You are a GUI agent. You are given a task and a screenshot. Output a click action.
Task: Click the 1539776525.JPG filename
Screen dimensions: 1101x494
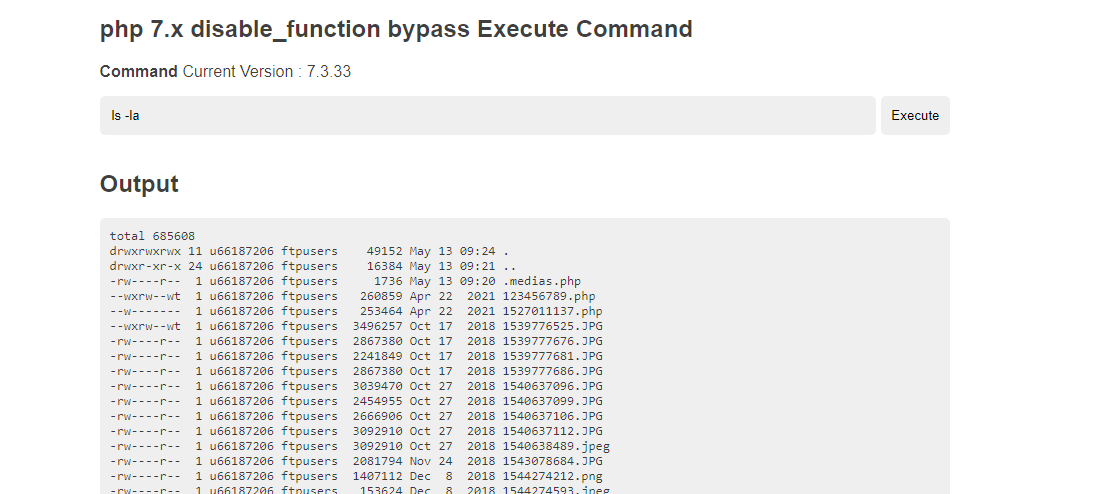point(552,326)
